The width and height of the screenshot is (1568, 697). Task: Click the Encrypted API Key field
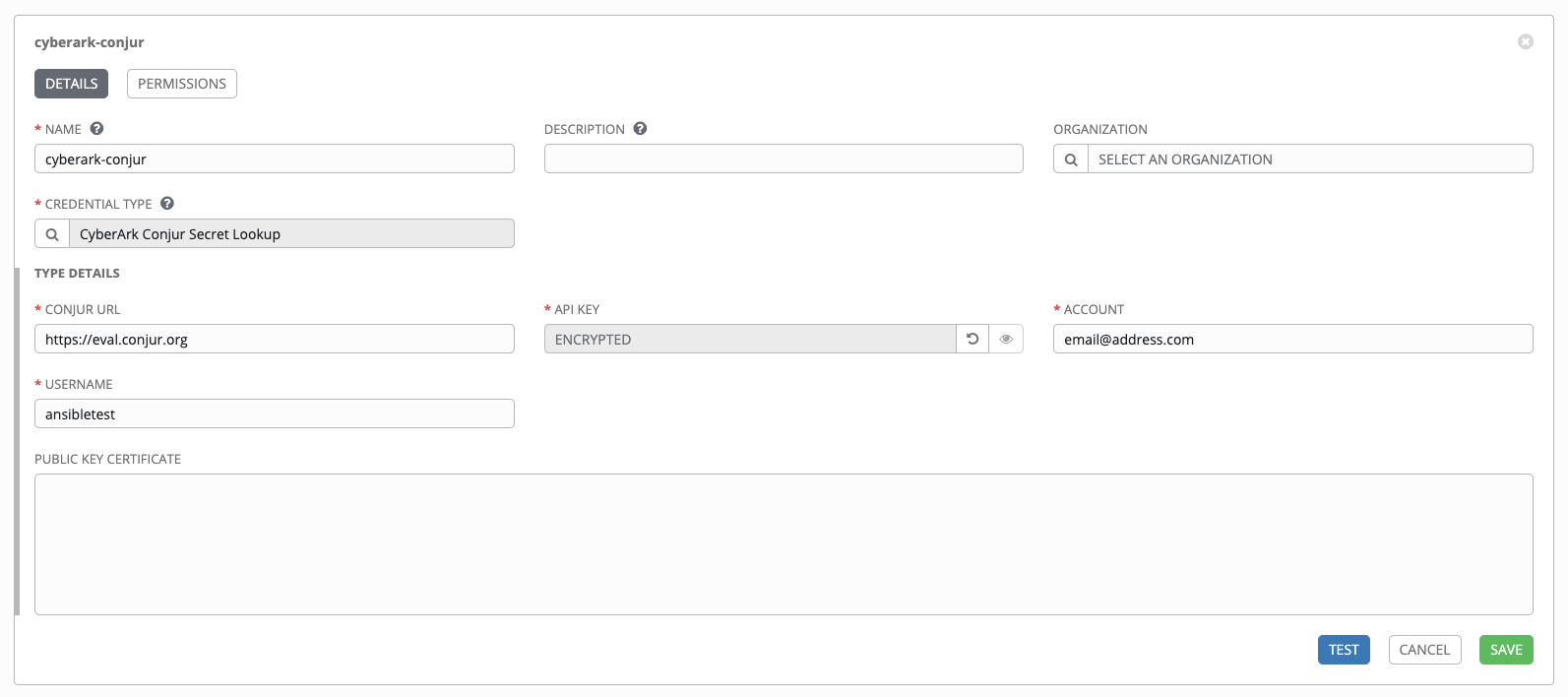point(750,339)
